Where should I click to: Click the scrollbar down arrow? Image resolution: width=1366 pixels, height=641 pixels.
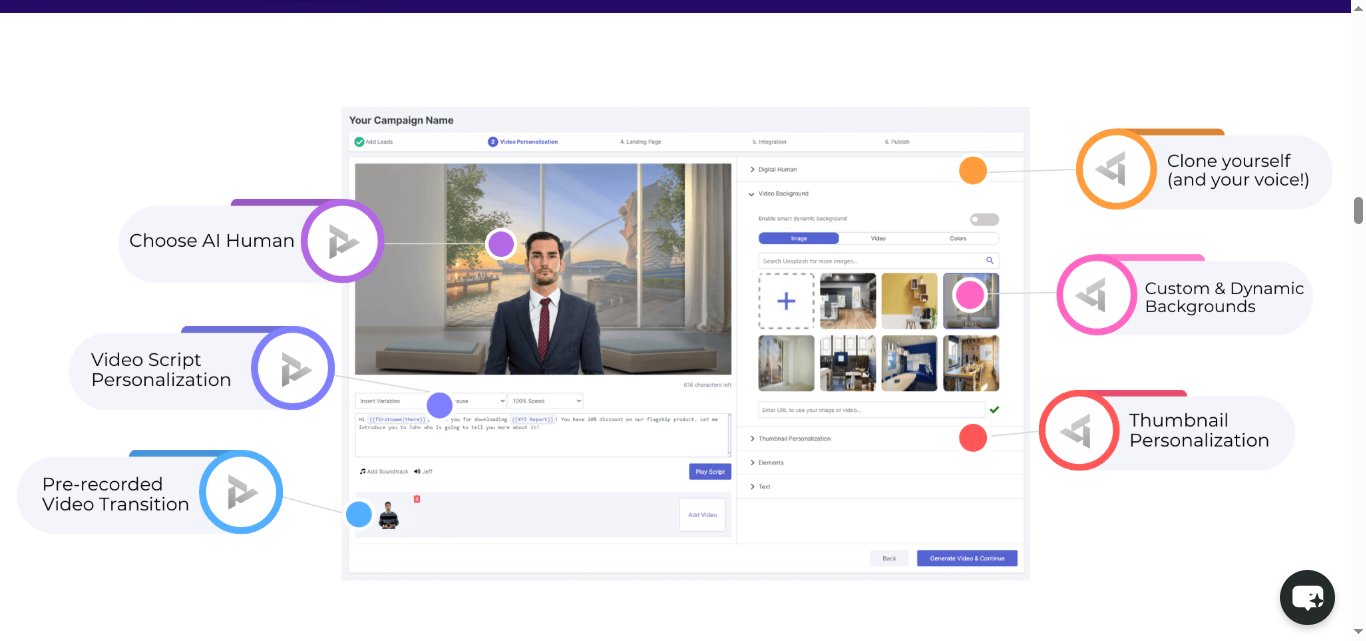click(1359, 632)
